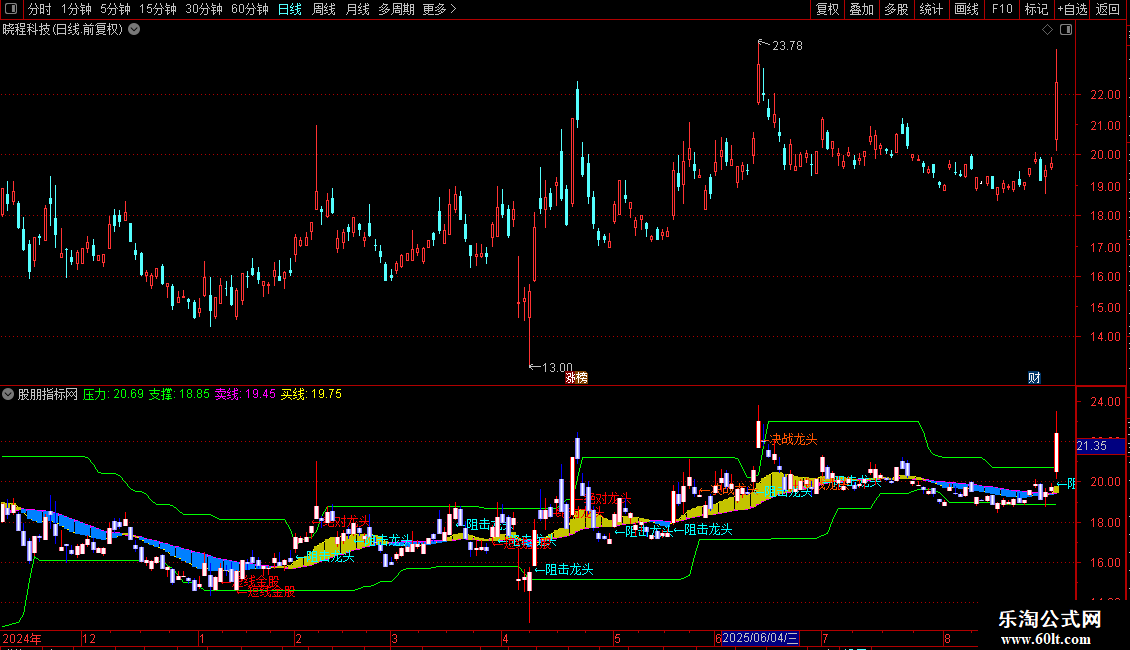Image resolution: width=1130 pixels, height=650 pixels.
Task: Toggle the side panel icon in chart corner
Action: pos(1066,30)
